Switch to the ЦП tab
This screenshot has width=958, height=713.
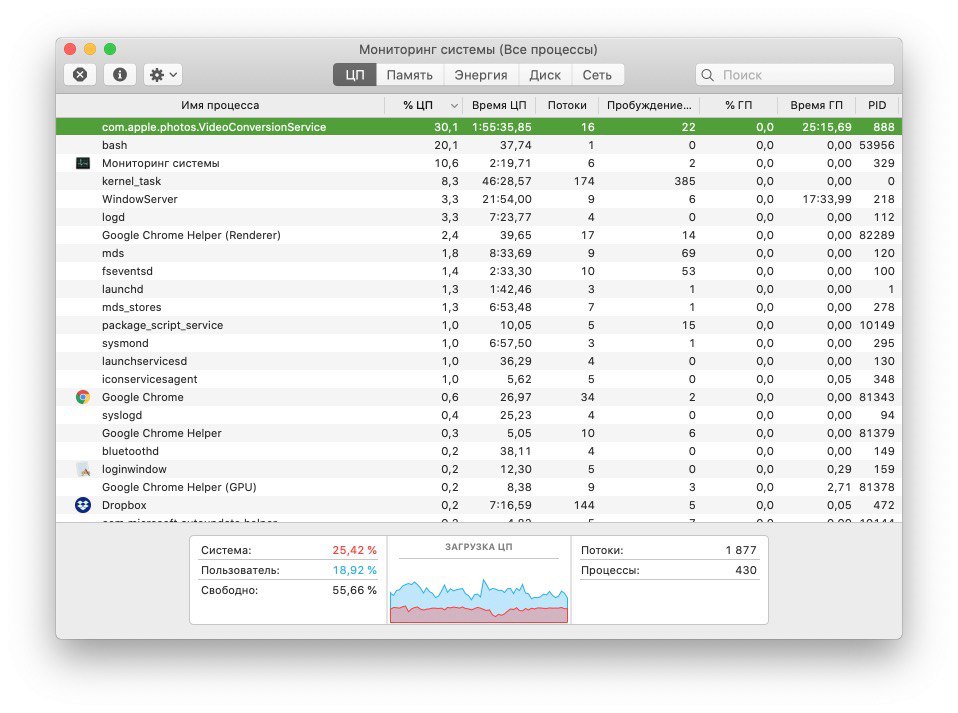point(354,75)
